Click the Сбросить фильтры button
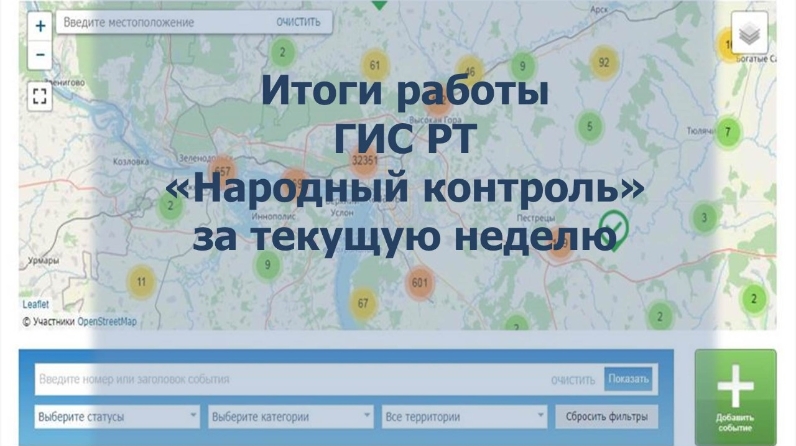796x446 pixels. point(606,417)
